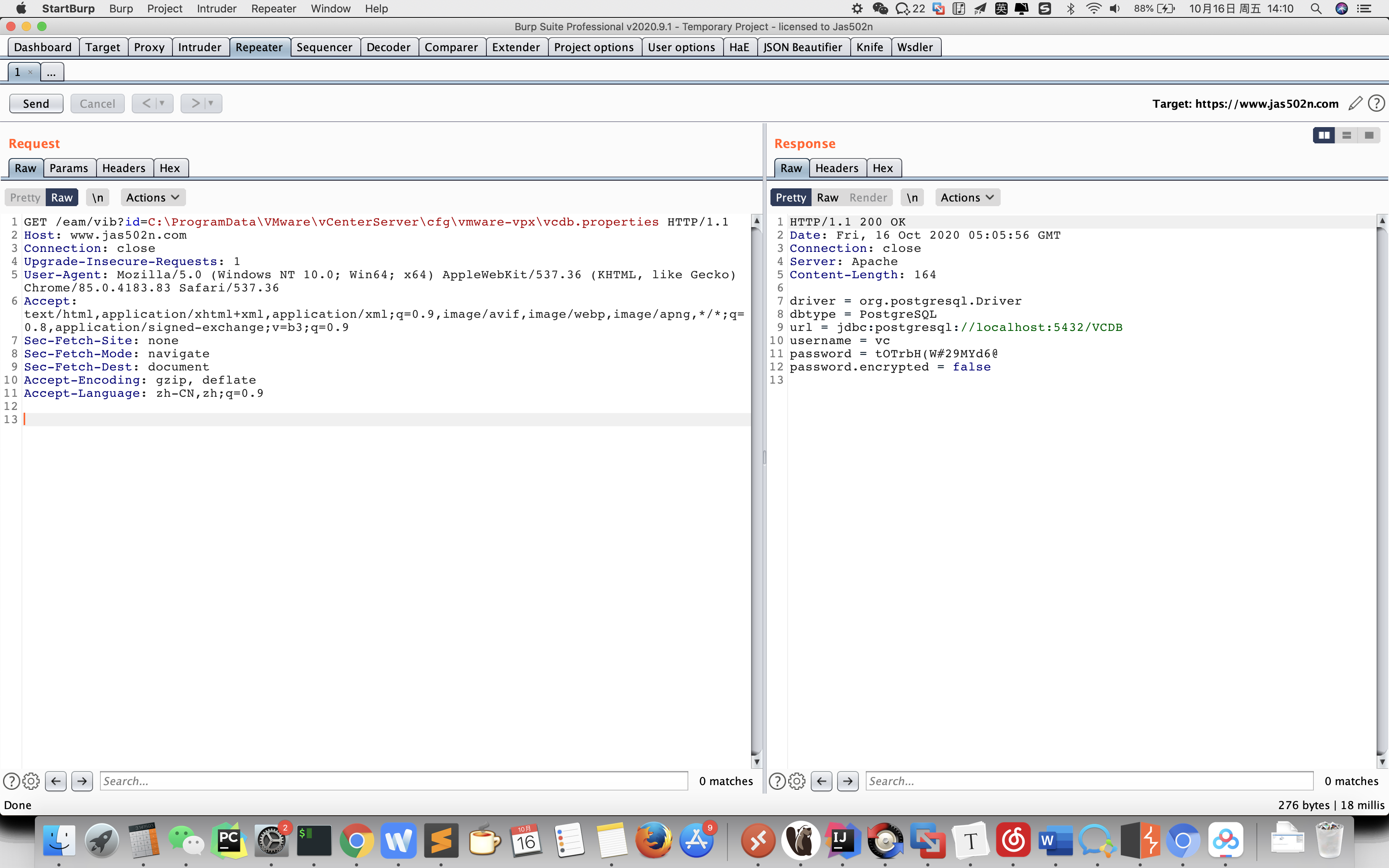
Task: Click the "Host: www.jas502n.com" request line
Action: tap(105, 235)
